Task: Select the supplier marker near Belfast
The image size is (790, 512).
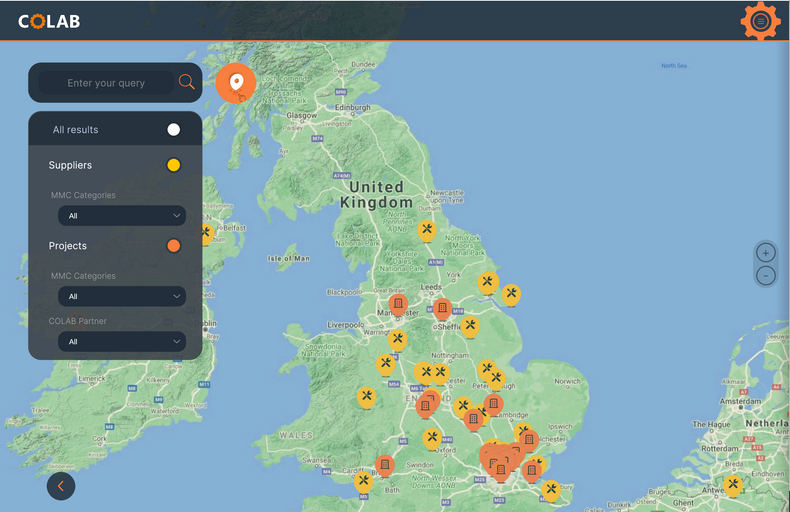Action: [206, 233]
